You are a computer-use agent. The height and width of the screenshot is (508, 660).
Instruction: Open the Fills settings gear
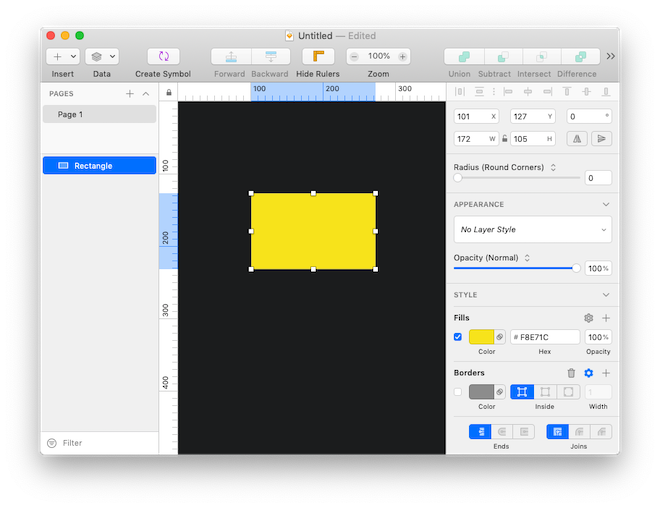(x=588, y=318)
